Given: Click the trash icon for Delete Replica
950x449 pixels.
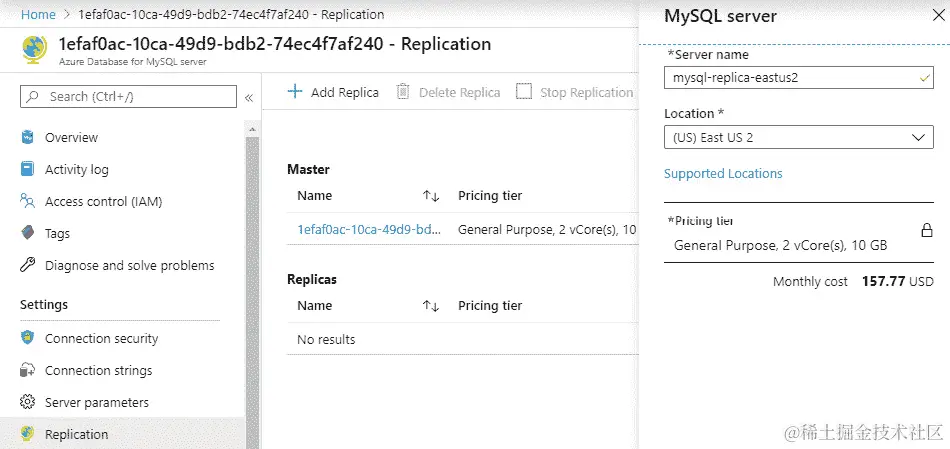Looking at the screenshot, I should (x=403, y=91).
